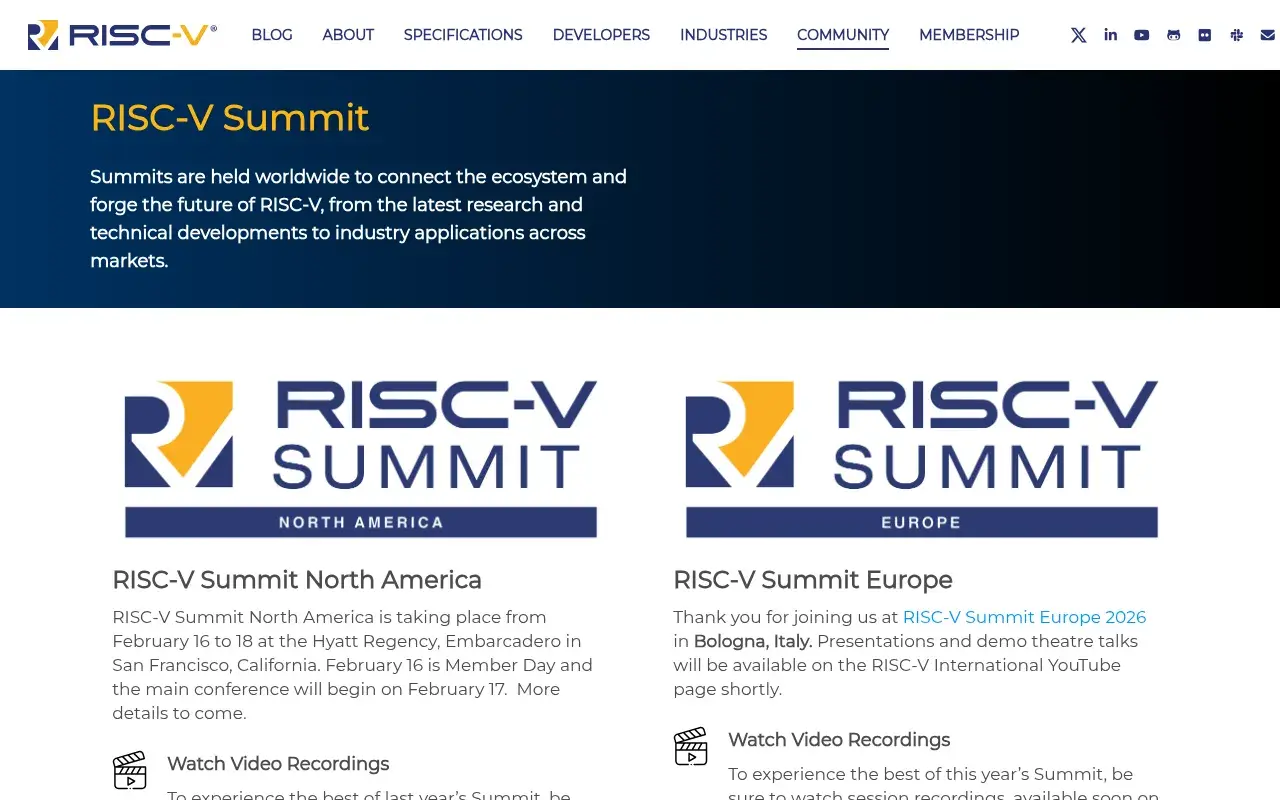The image size is (1280, 800).
Task: Open the GitHub icon in header
Action: click(x=1173, y=35)
